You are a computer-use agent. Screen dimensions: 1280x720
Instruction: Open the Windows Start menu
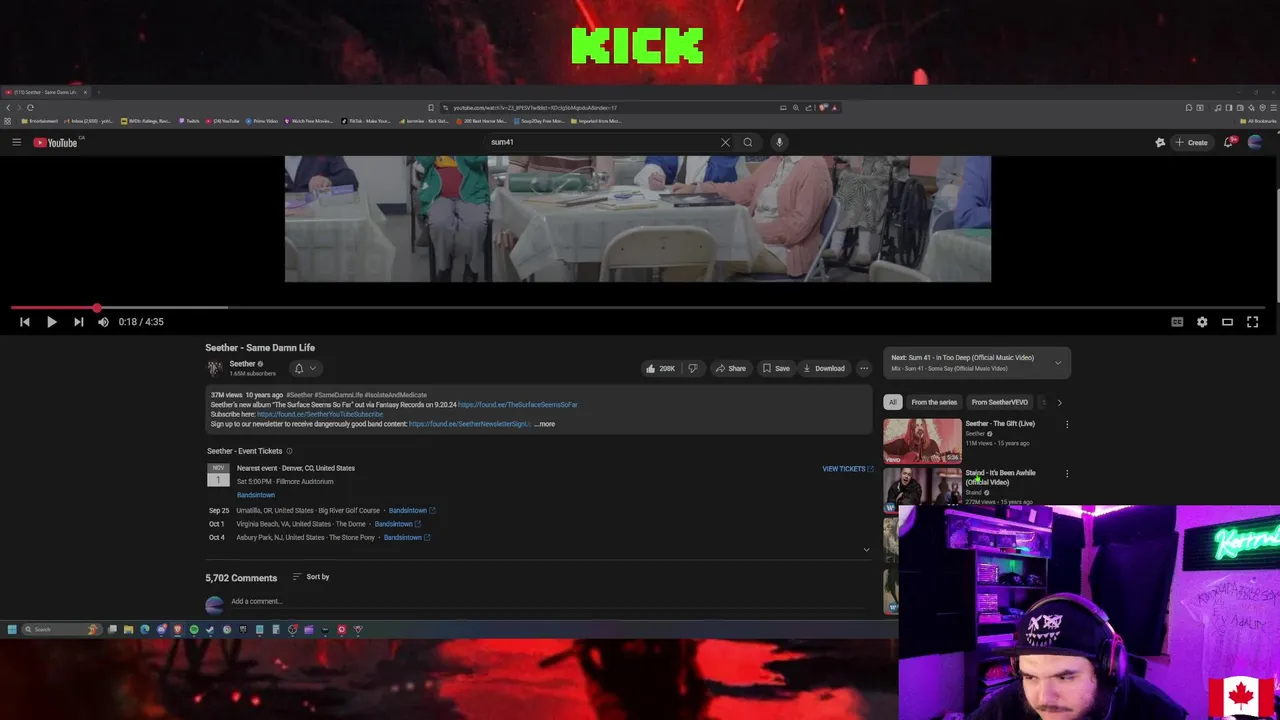[12, 629]
